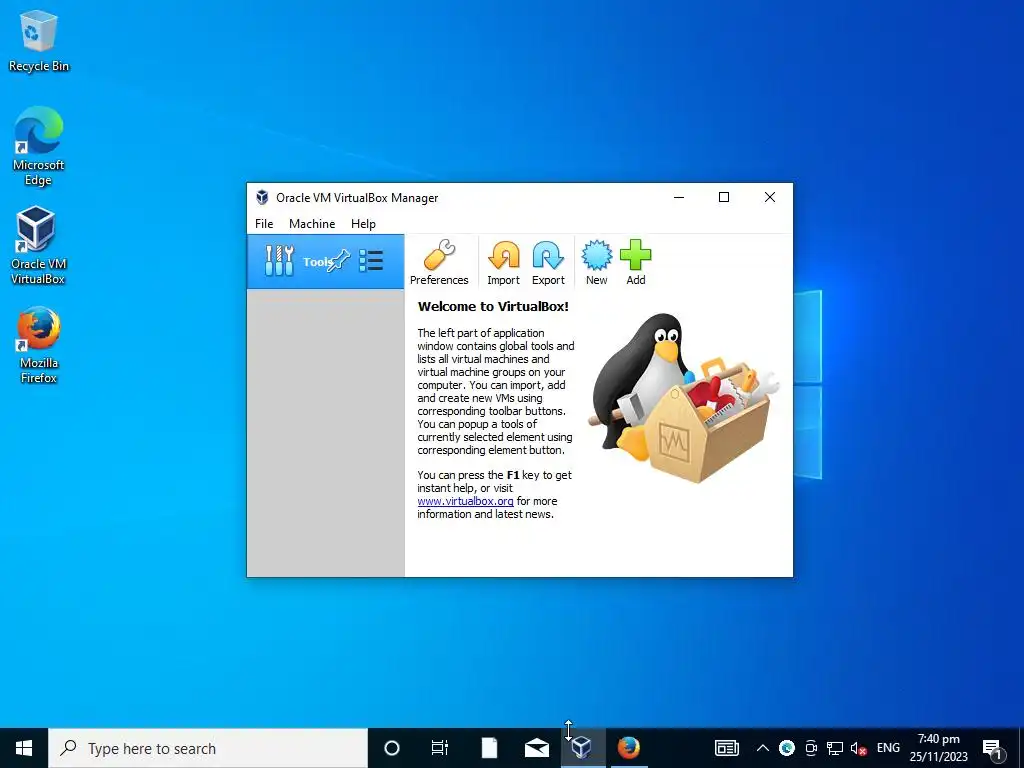Open the muted volume tray icon
1024x768 pixels.
click(859, 748)
